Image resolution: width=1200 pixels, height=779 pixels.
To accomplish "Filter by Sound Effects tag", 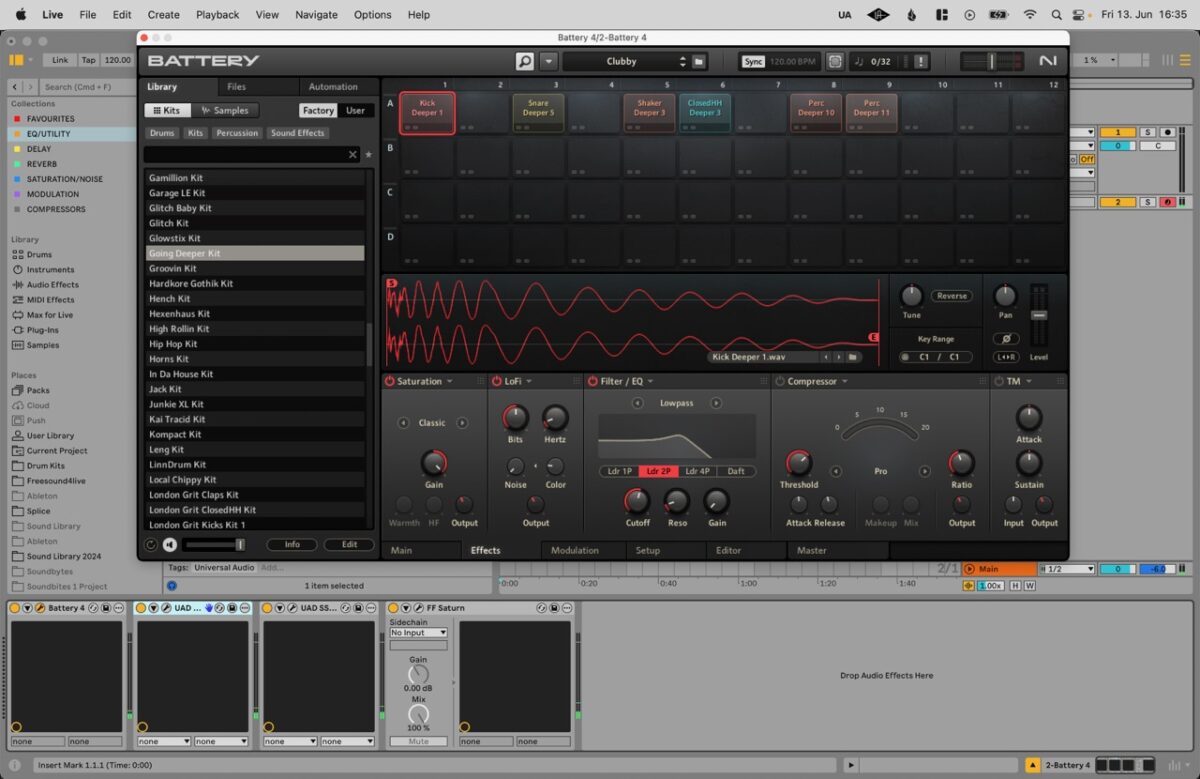I will coord(298,133).
